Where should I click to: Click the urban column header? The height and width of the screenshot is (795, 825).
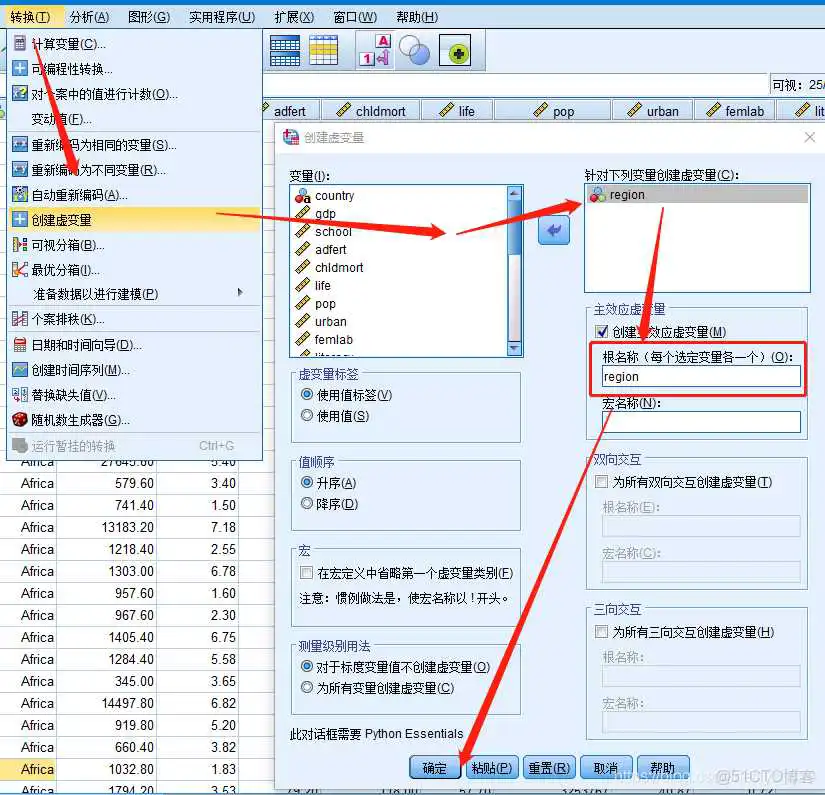coord(652,111)
